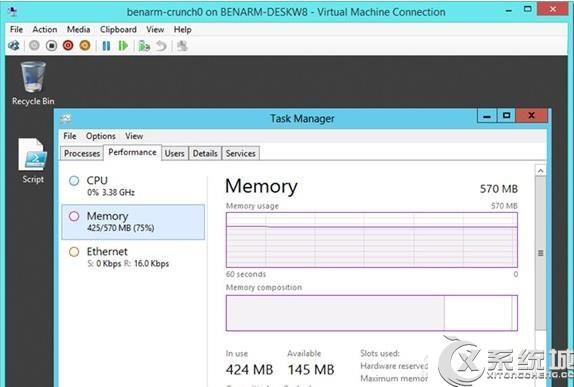
Task: Minimize the Task Manager window
Action: 487,116
